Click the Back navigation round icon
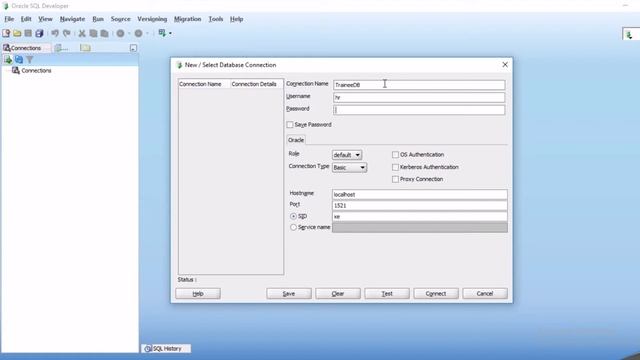The width and height of the screenshot is (640, 360). tap(120, 33)
